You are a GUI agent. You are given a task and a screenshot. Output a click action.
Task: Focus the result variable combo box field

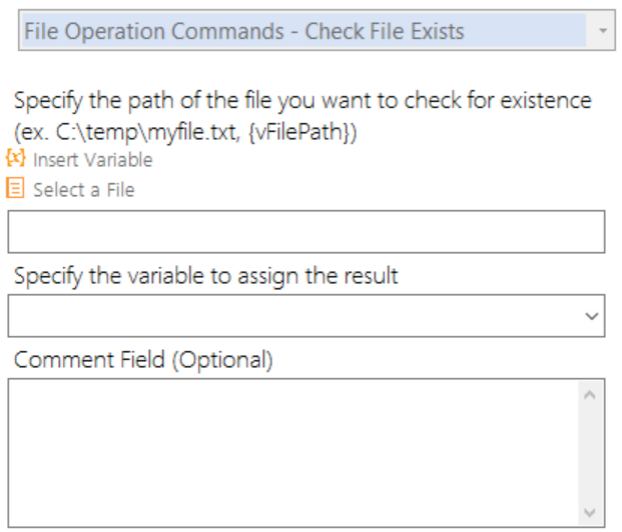[306, 316]
